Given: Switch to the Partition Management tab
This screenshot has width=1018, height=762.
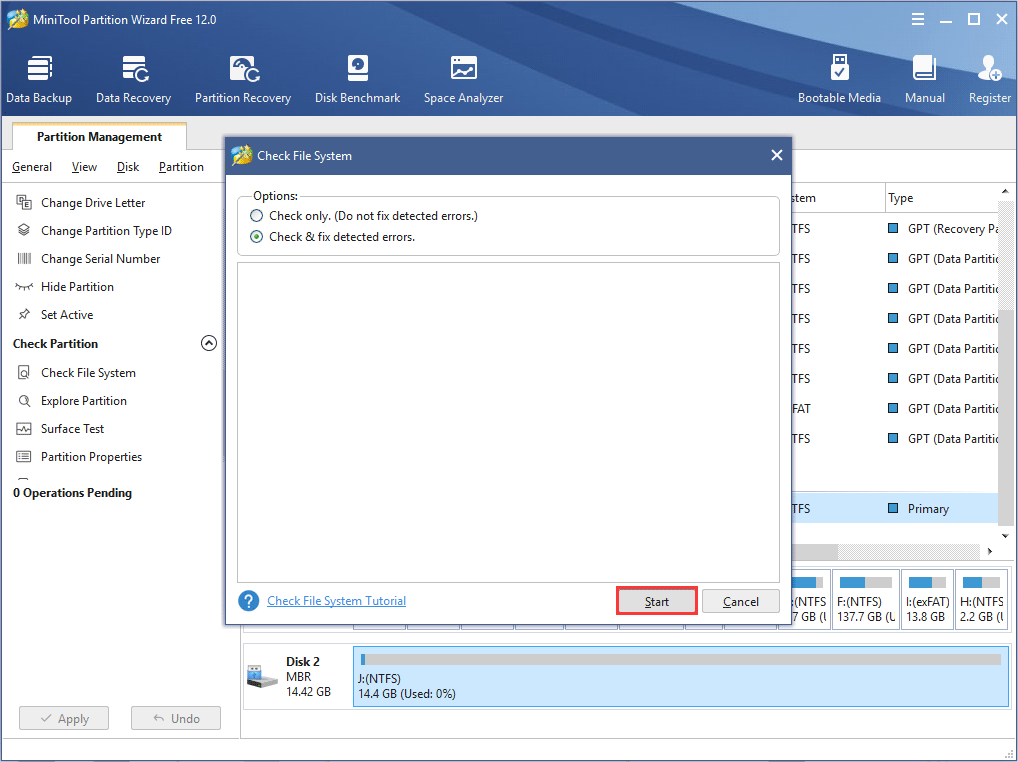Looking at the screenshot, I should click(99, 136).
